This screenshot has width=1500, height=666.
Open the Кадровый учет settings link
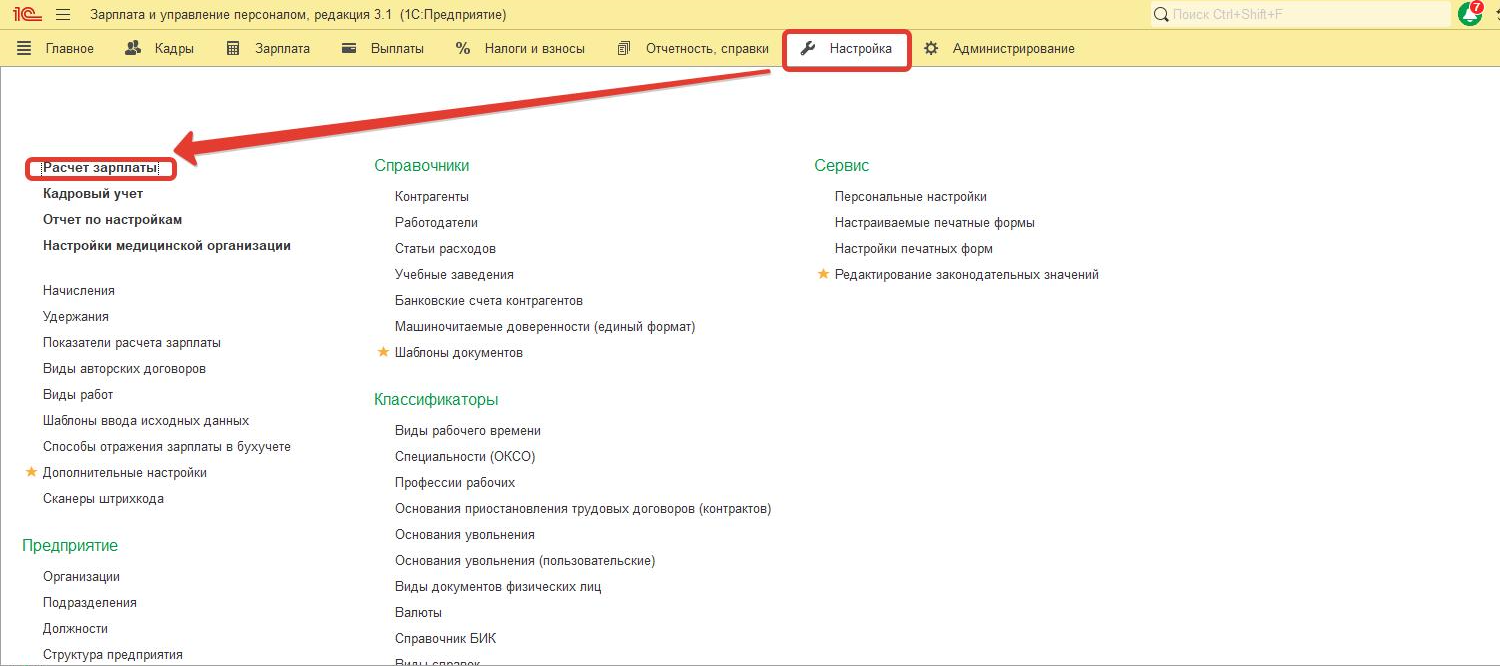[x=93, y=194]
